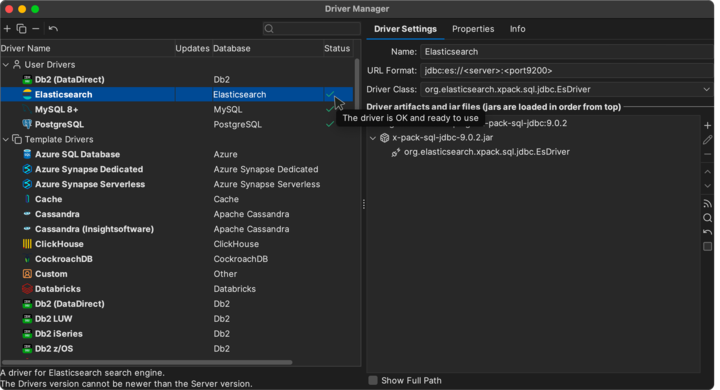
Task: Click the Status column header
Action: pos(337,48)
